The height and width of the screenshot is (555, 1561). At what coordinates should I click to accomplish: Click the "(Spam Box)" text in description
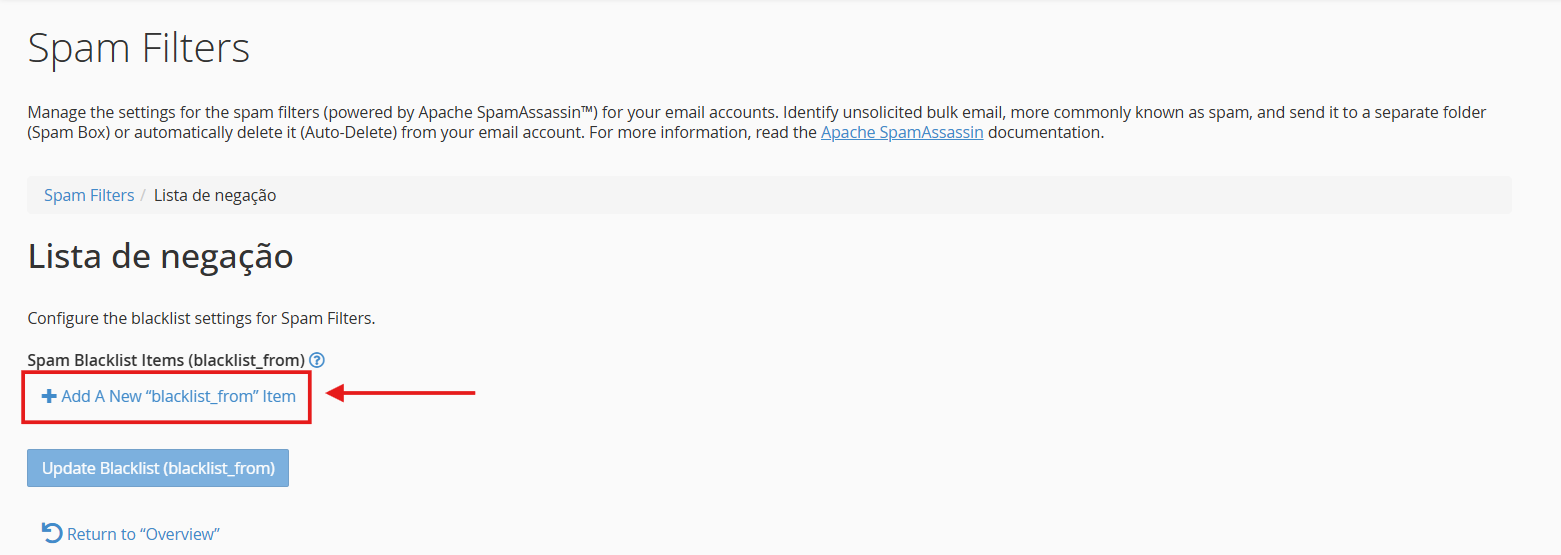tap(69, 132)
